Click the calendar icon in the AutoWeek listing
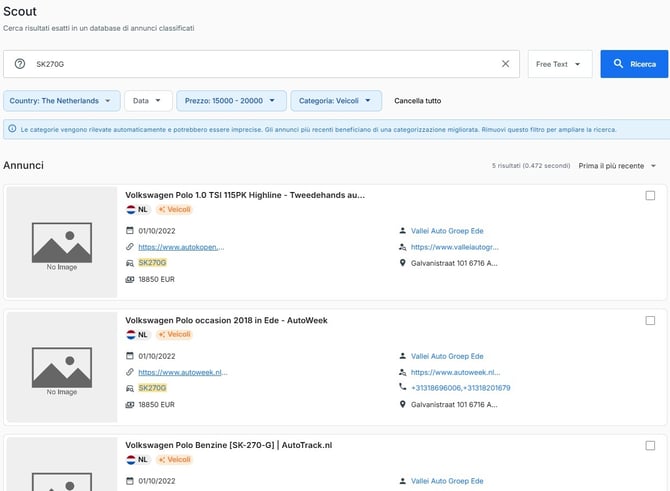This screenshot has width=670, height=491. 130,356
